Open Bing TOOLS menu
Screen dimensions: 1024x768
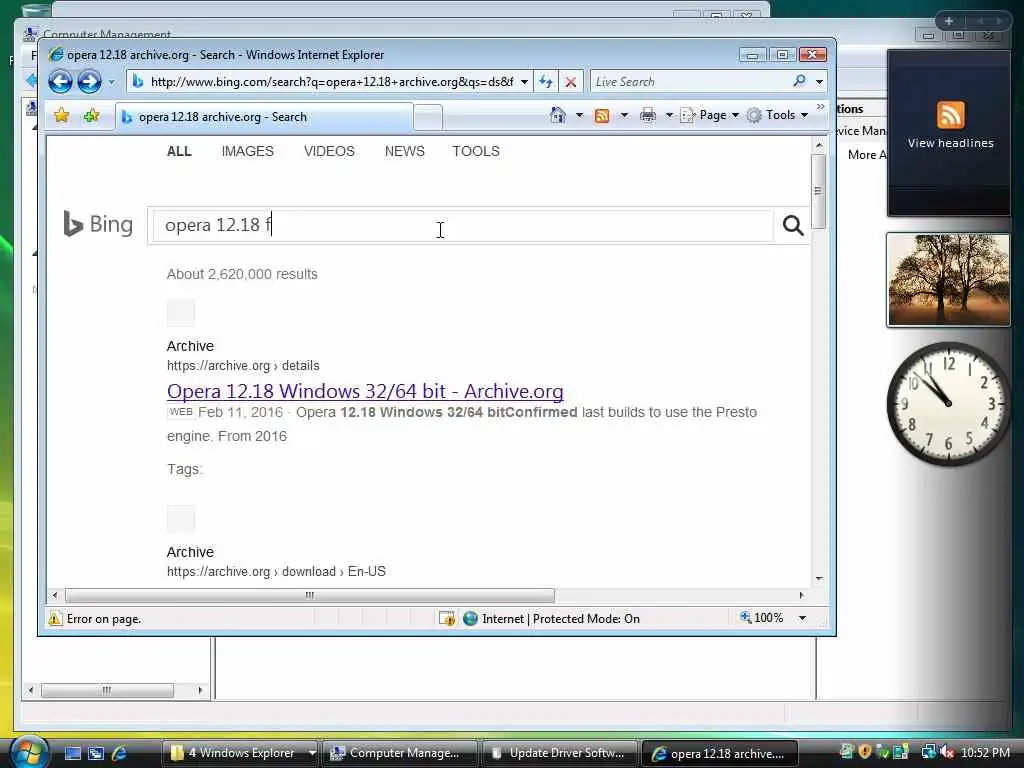[476, 152]
